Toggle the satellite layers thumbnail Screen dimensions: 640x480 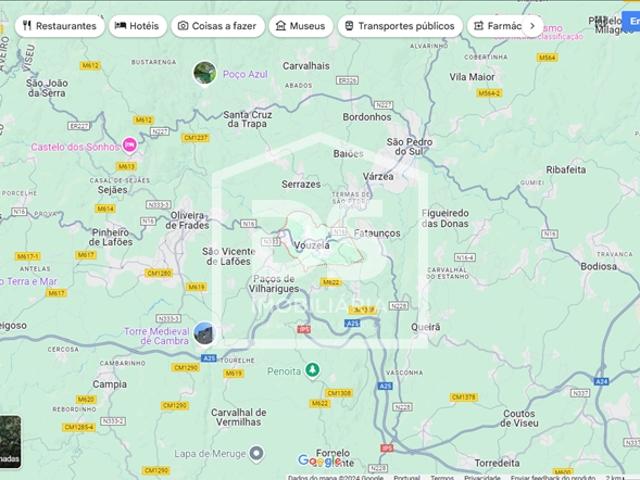point(10,442)
